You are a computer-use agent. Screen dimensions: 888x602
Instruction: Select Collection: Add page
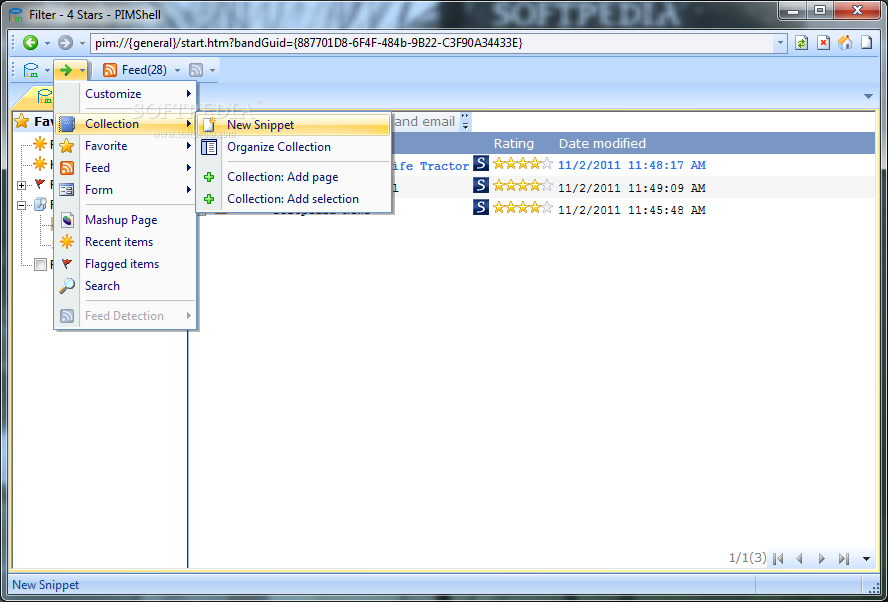(294, 177)
